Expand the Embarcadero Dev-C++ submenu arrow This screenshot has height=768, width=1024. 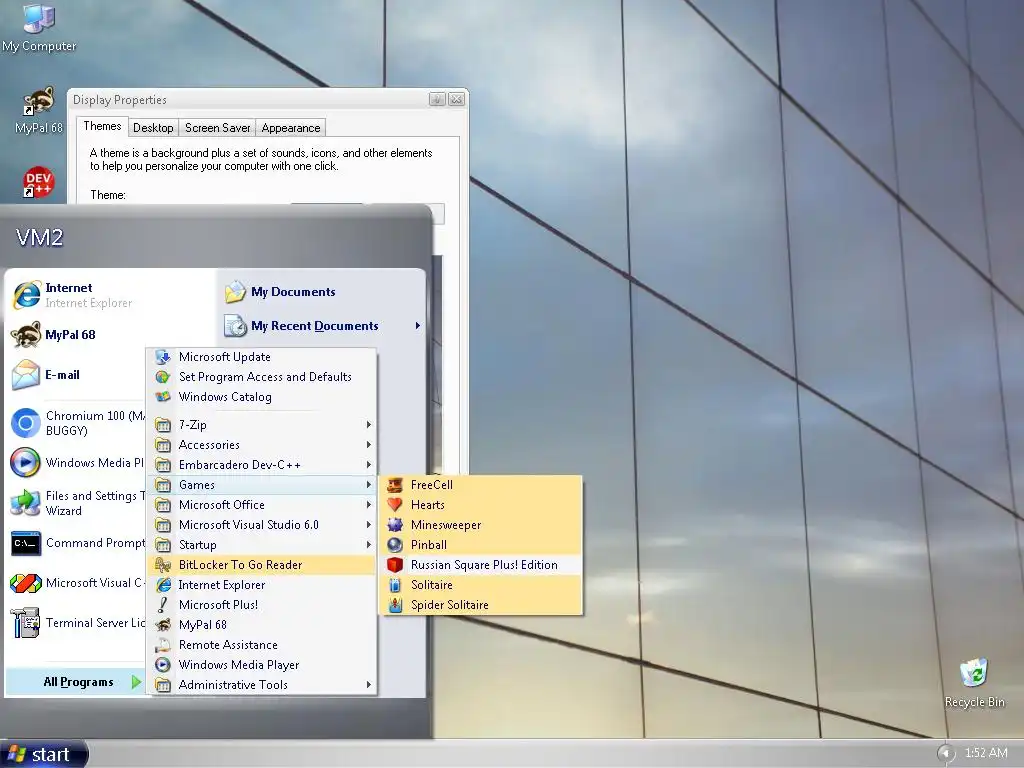tap(368, 465)
